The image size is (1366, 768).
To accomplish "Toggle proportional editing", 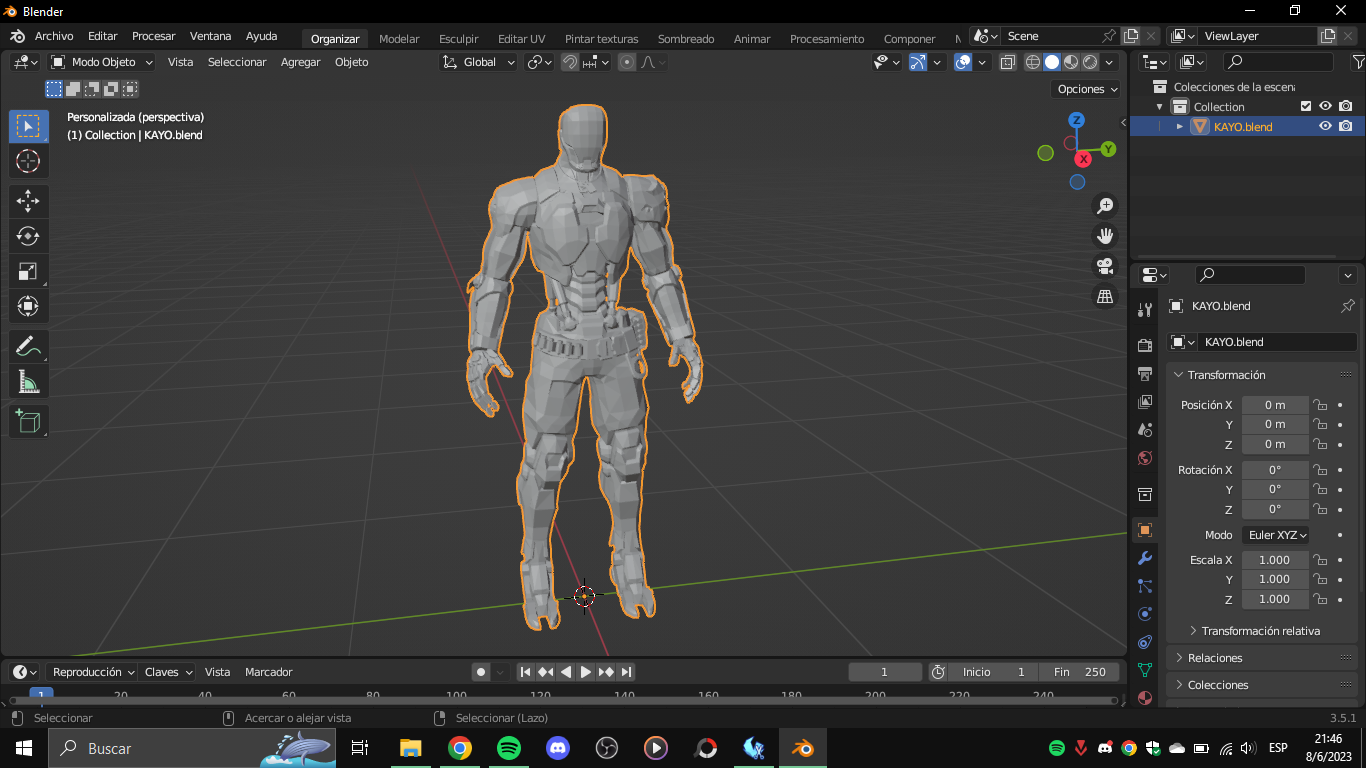I will [x=627, y=62].
